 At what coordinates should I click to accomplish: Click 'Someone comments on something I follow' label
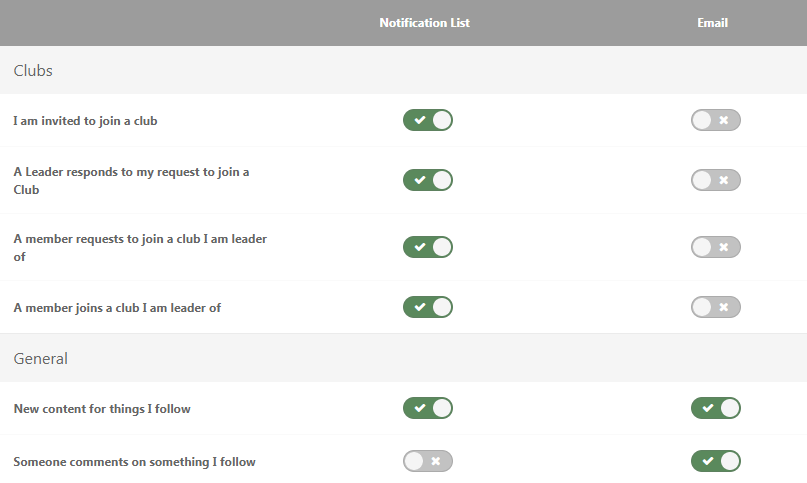pos(134,462)
